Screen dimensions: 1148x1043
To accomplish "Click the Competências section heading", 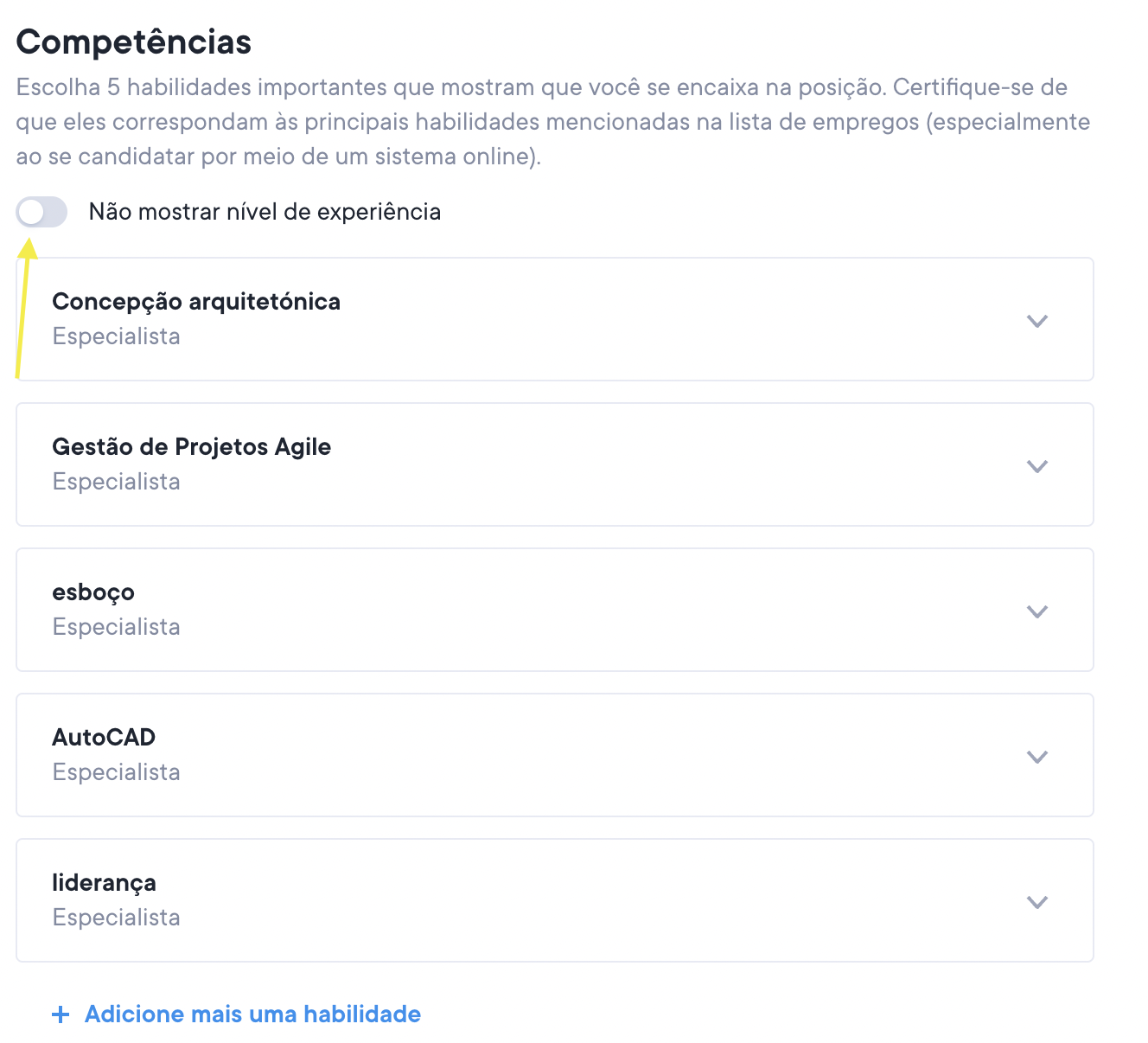I will pyautogui.click(x=133, y=42).
